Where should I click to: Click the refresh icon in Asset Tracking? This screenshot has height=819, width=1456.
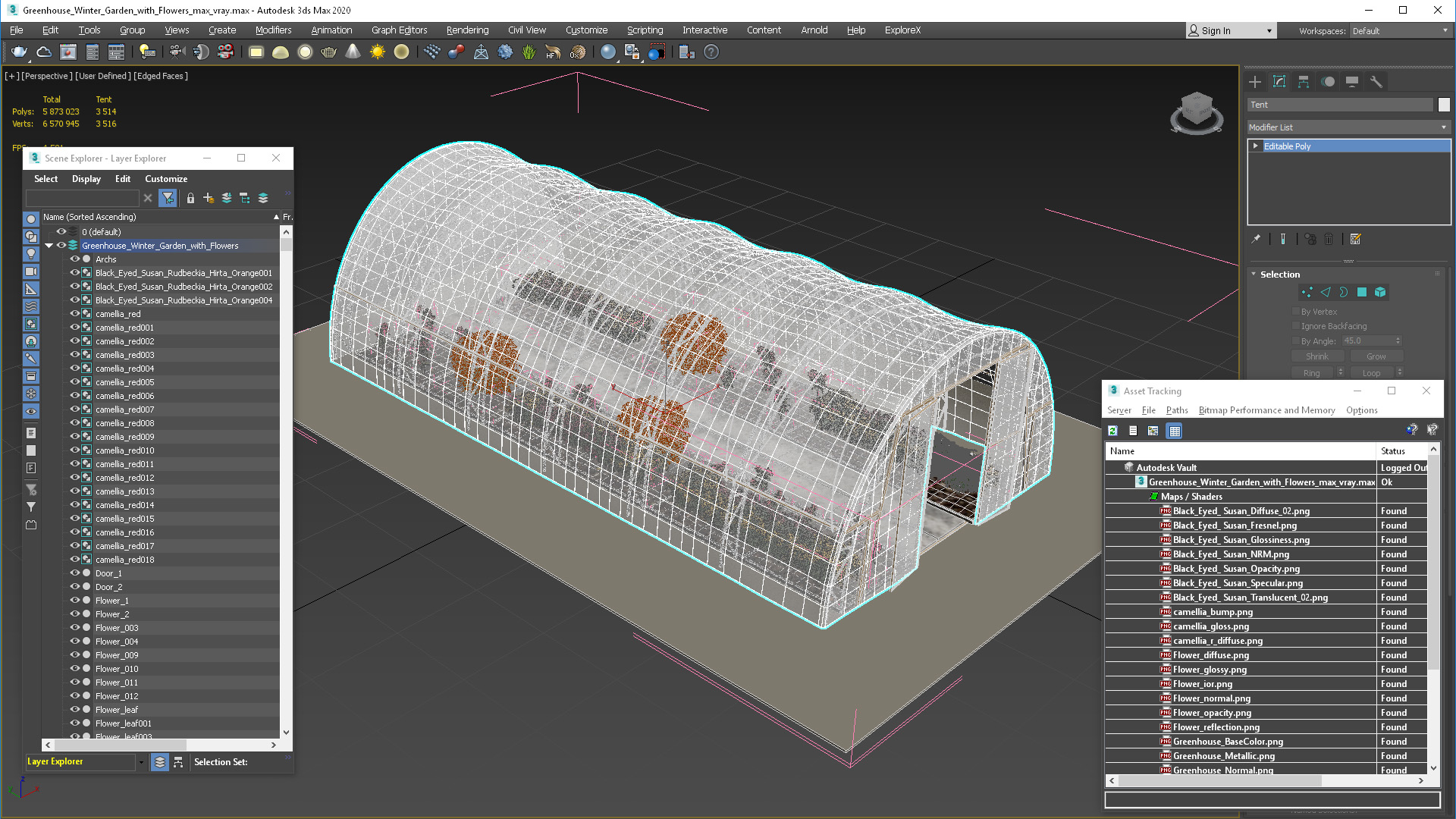(x=1112, y=431)
